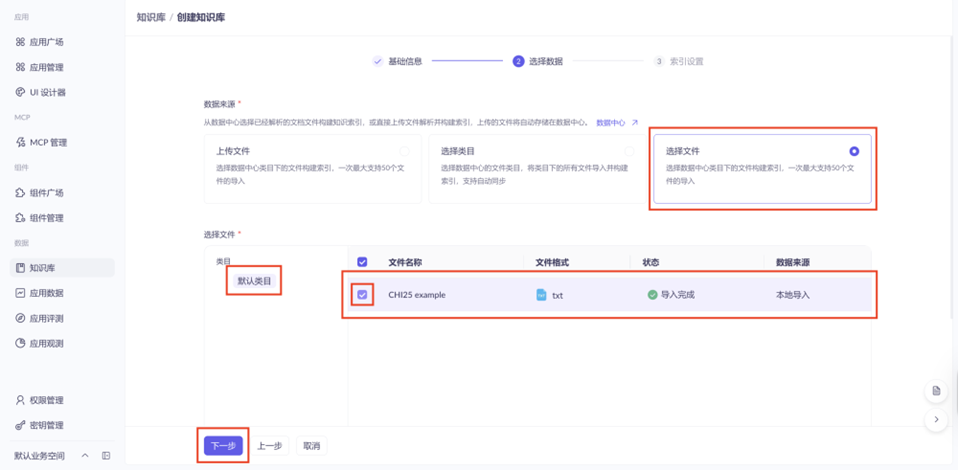The width and height of the screenshot is (958, 470).
Task: Select 应用评测 sidebar text label
Action: [46, 318]
